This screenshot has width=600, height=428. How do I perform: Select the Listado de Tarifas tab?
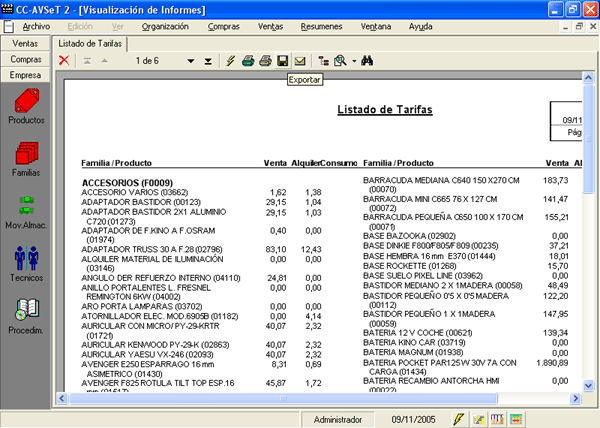click(x=90, y=44)
